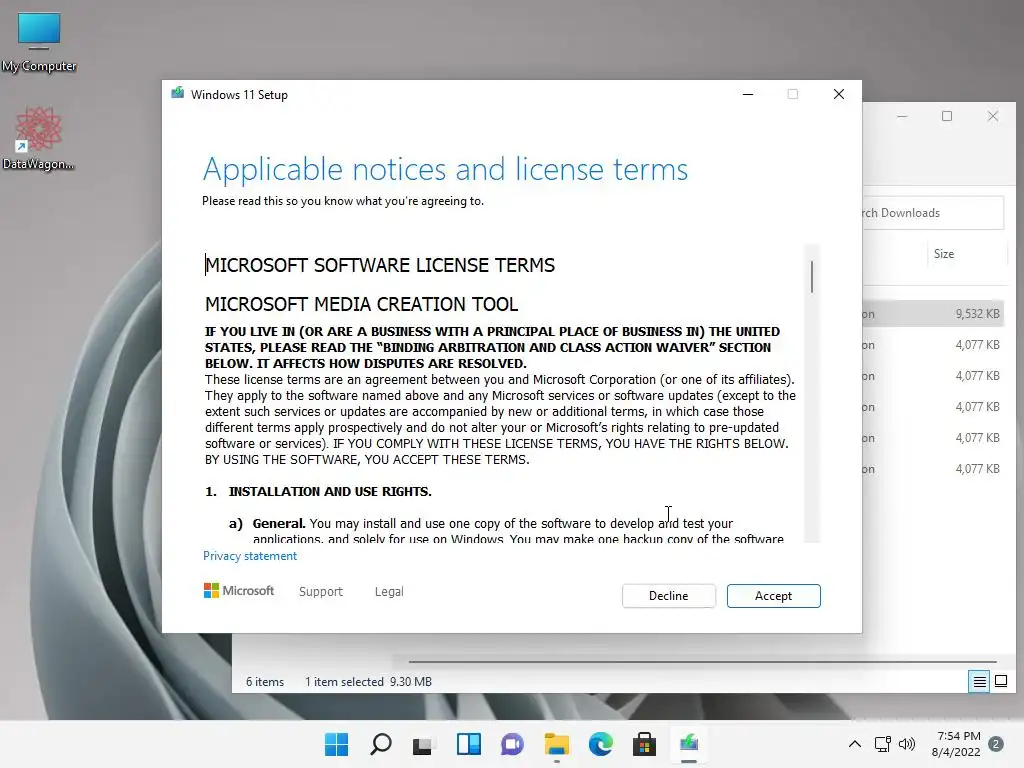Open the volume tray icon
The width and height of the screenshot is (1024, 768).
click(906, 744)
